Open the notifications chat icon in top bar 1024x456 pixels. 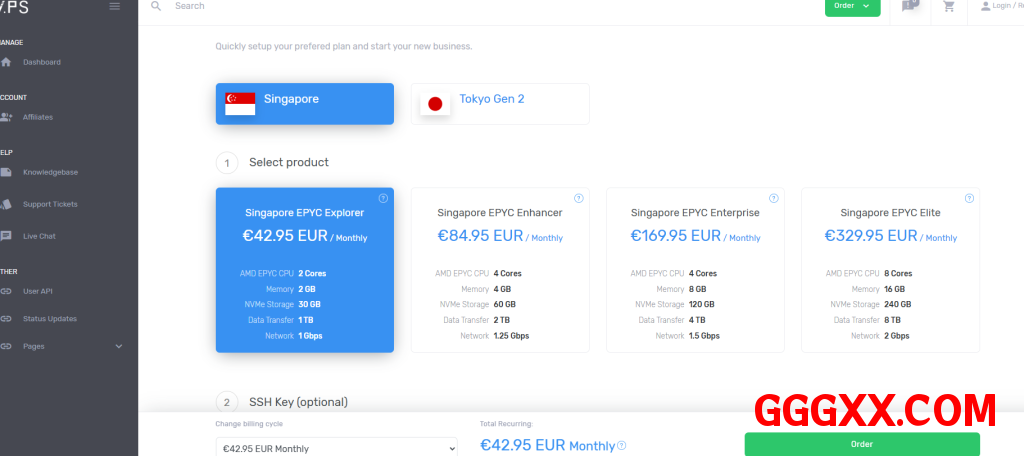(x=909, y=6)
